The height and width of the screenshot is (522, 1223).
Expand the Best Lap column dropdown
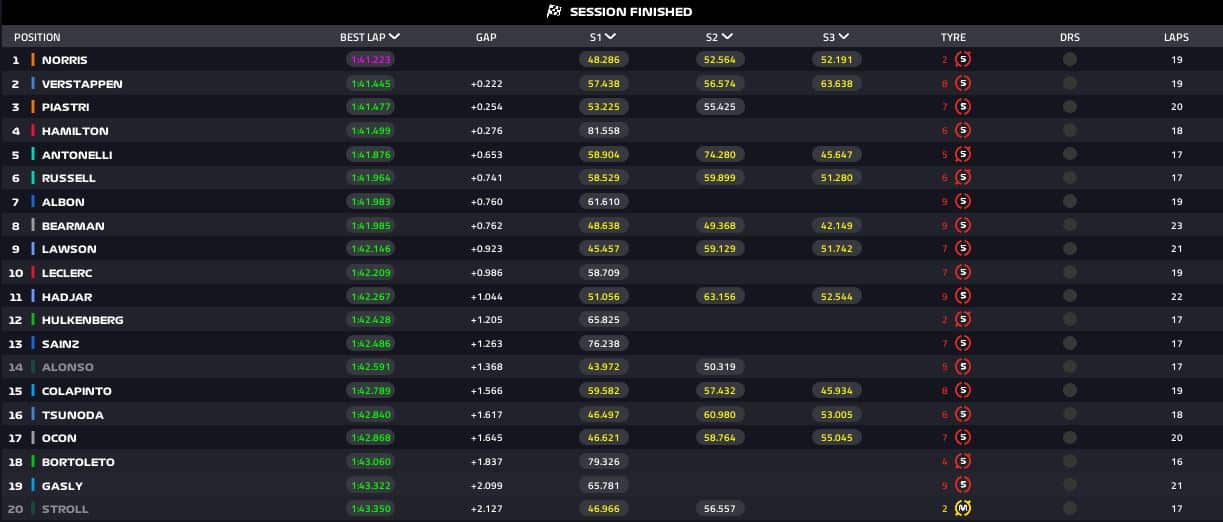pyautogui.click(x=394, y=37)
